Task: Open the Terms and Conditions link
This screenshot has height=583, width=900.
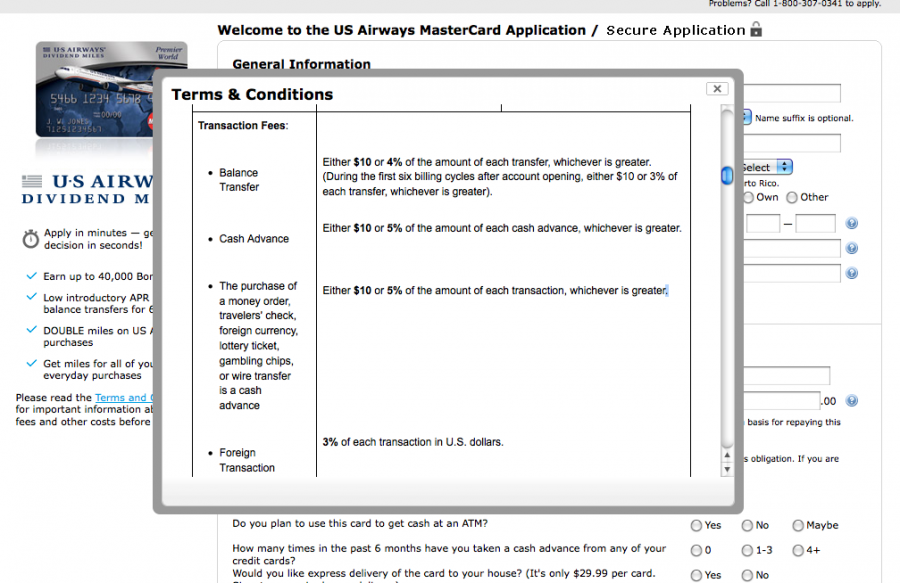Action: pyautogui.click(x=123, y=397)
